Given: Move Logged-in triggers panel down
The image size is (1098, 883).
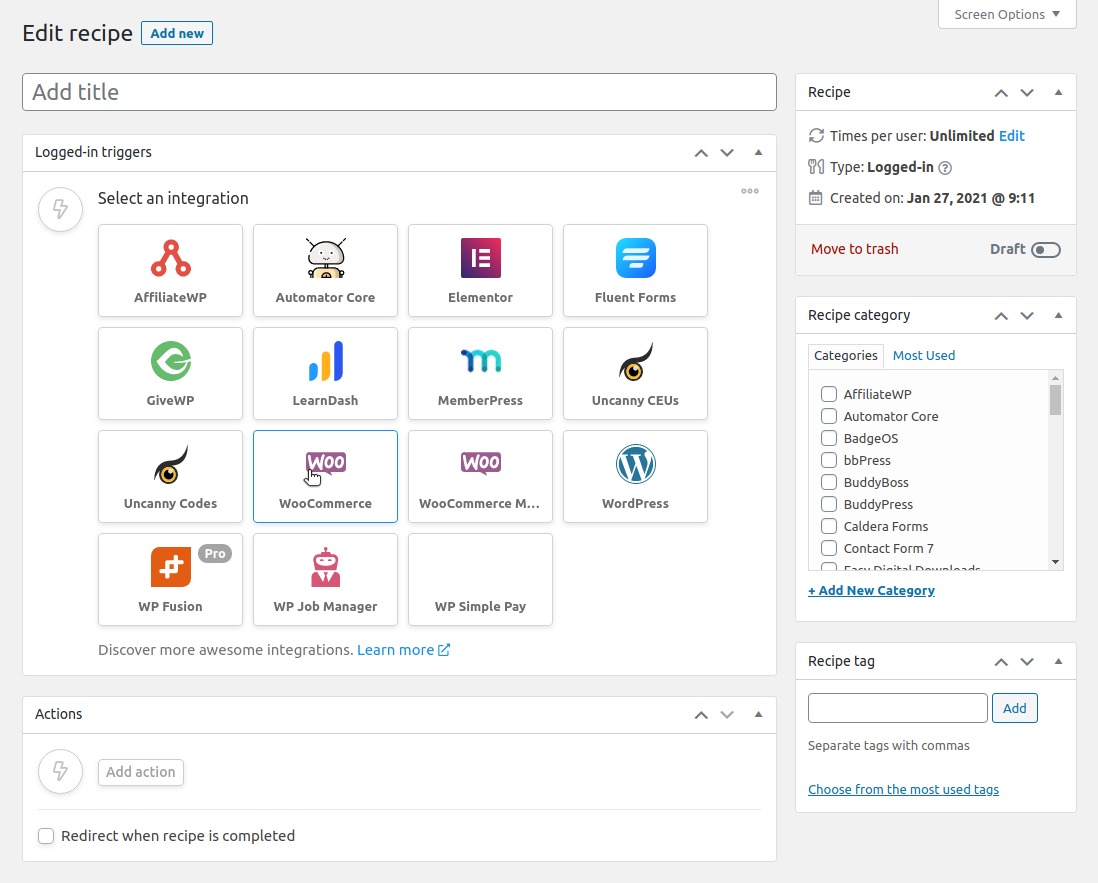Looking at the screenshot, I should [x=727, y=153].
